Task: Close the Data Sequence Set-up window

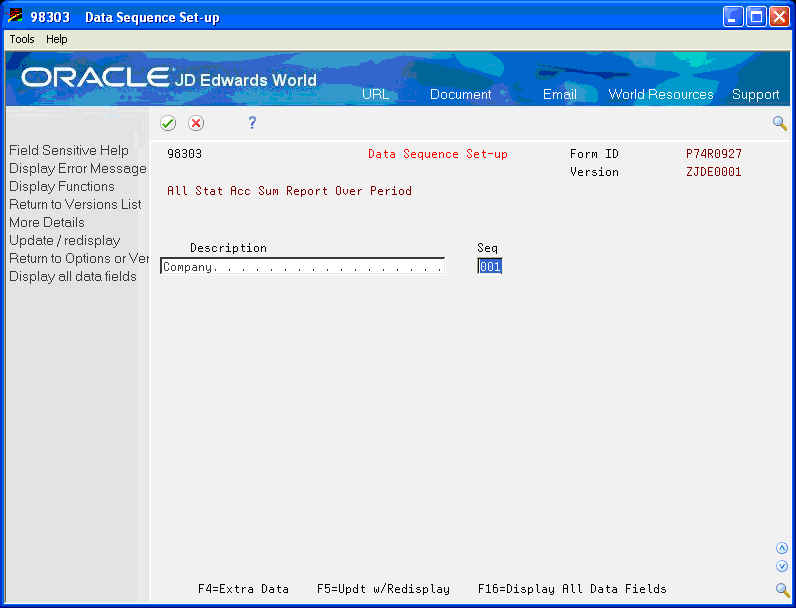Action: [x=779, y=17]
